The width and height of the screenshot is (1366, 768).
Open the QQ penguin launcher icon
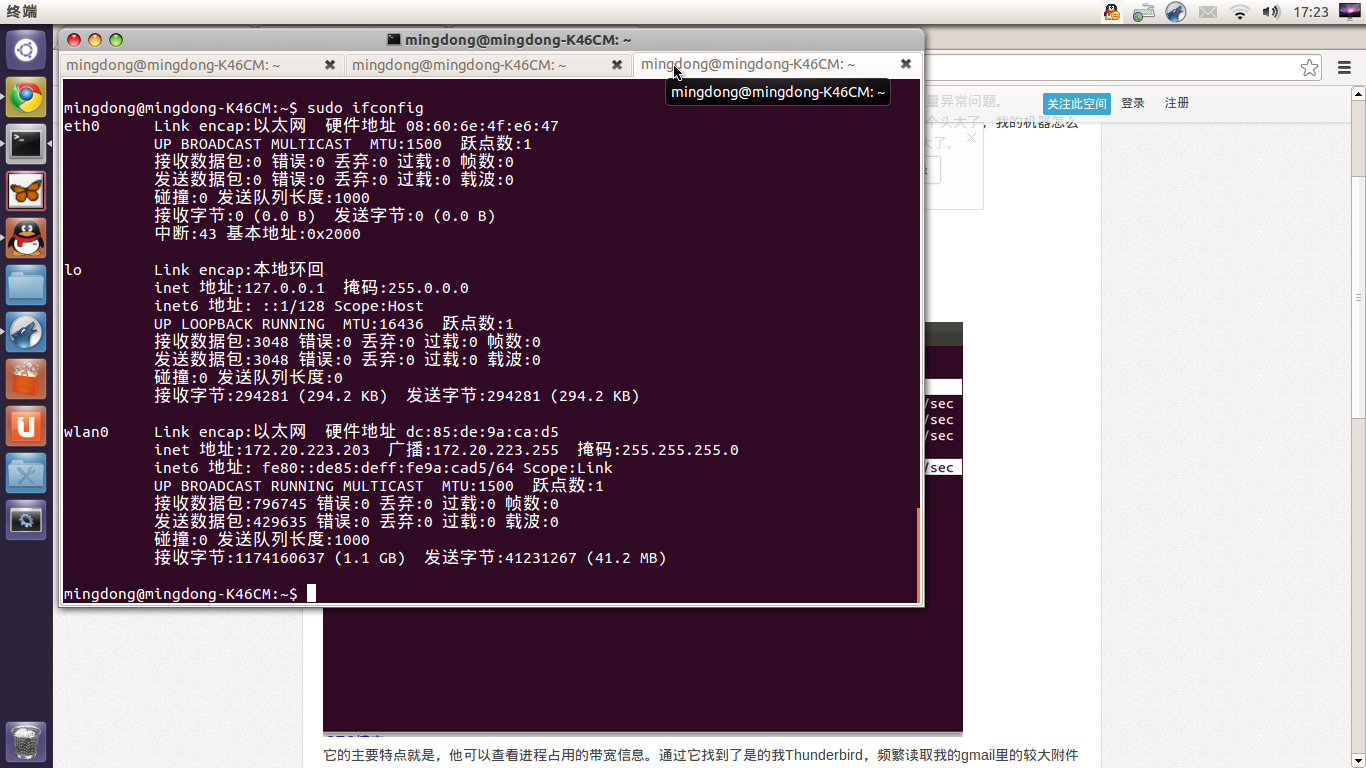pyautogui.click(x=26, y=238)
